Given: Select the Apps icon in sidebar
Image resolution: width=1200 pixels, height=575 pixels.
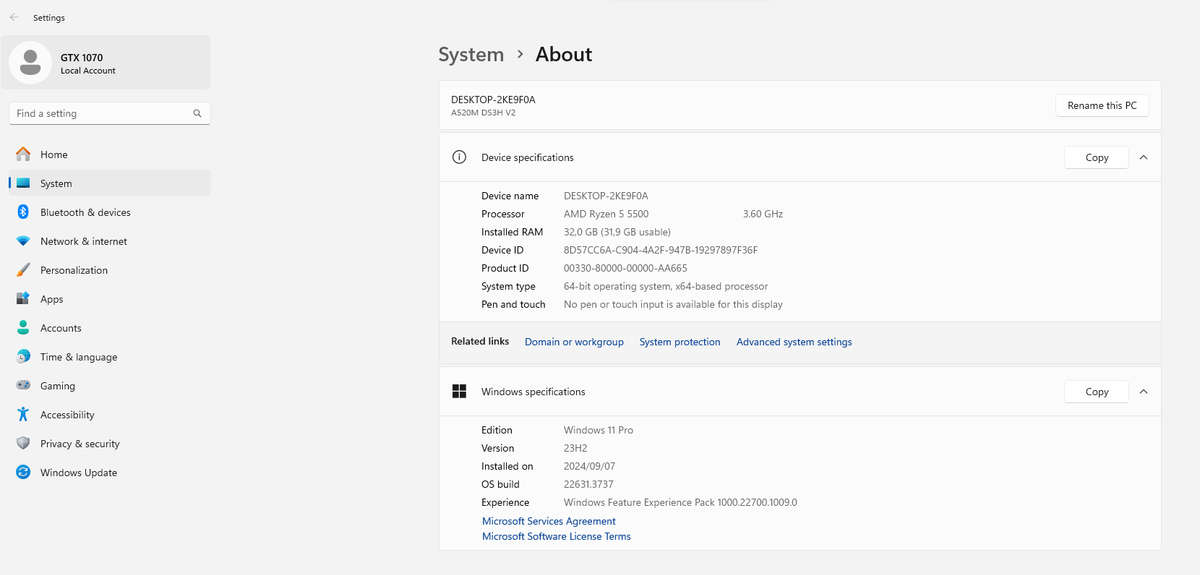Looking at the screenshot, I should (x=23, y=299).
